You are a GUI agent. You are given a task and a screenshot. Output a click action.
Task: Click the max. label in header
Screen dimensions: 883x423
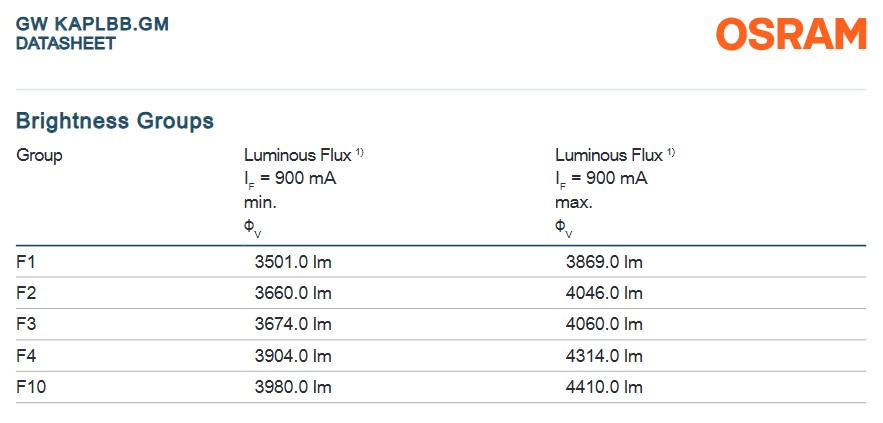tap(574, 203)
